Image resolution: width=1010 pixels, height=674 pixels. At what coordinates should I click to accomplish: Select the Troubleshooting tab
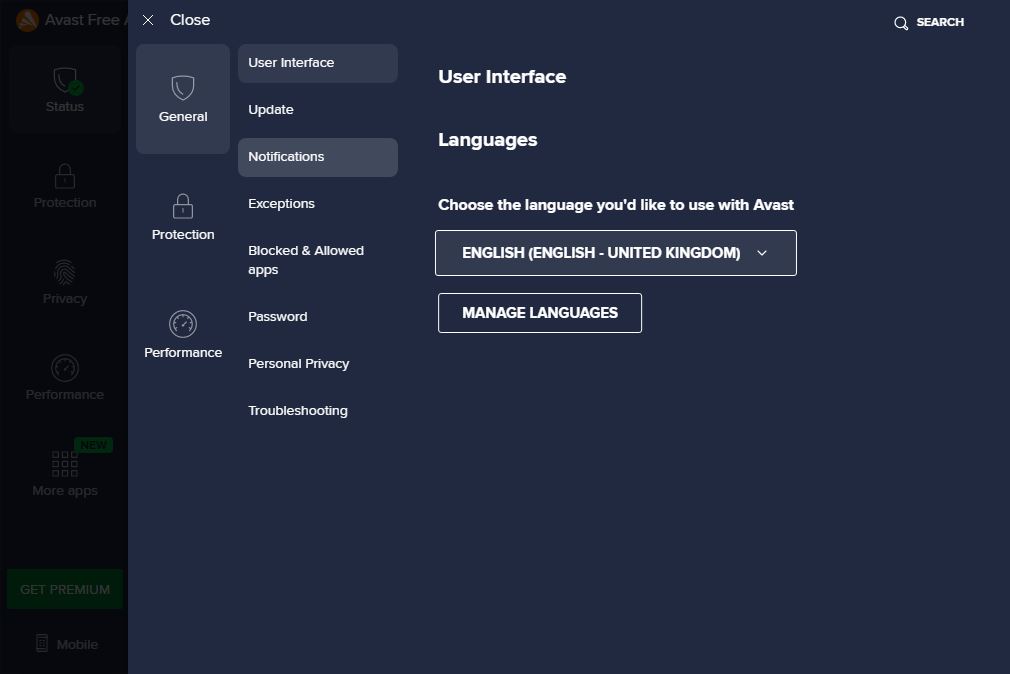pyautogui.click(x=318, y=411)
